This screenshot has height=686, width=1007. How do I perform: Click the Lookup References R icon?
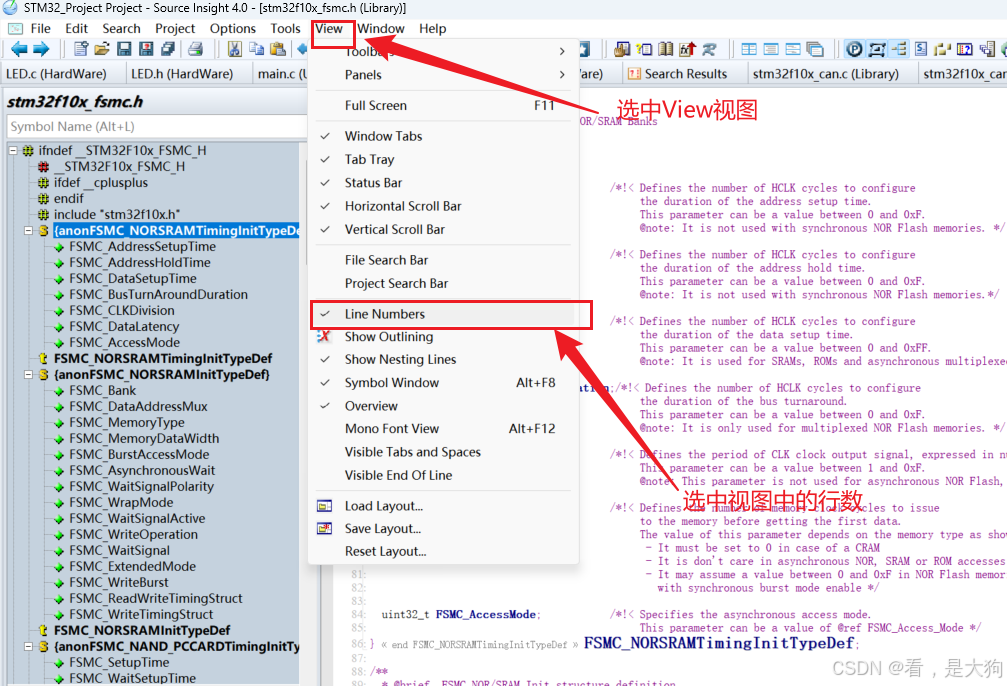point(710,49)
